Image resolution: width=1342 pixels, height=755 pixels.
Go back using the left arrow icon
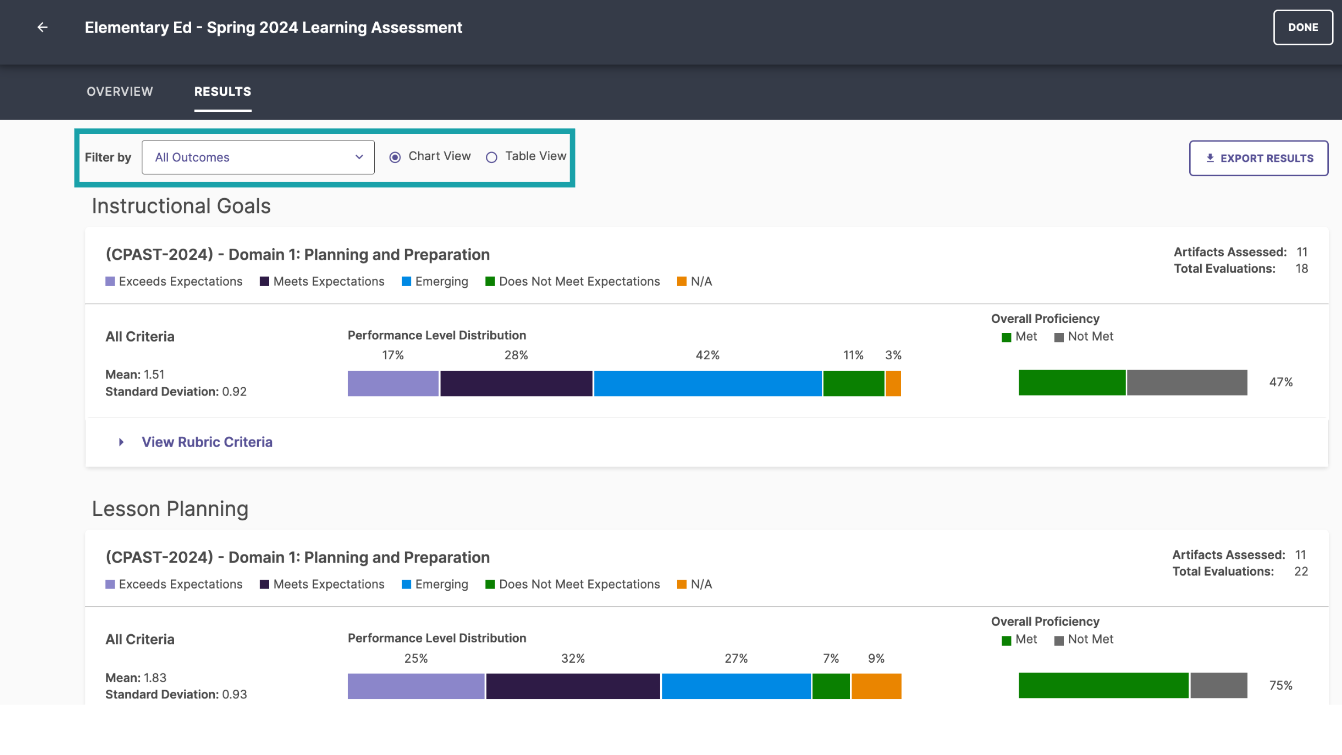[42, 28]
